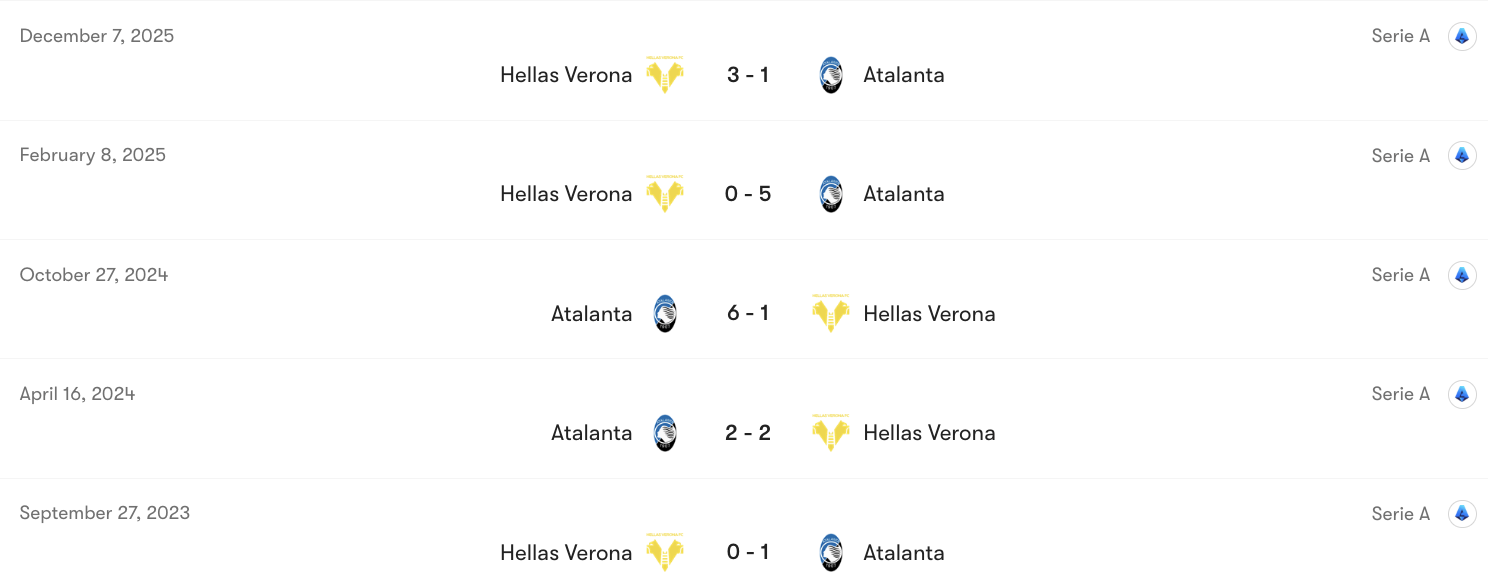The image size is (1488, 584).
Task: Open the Atalanta crest for the April 16 draw
Action: click(664, 432)
